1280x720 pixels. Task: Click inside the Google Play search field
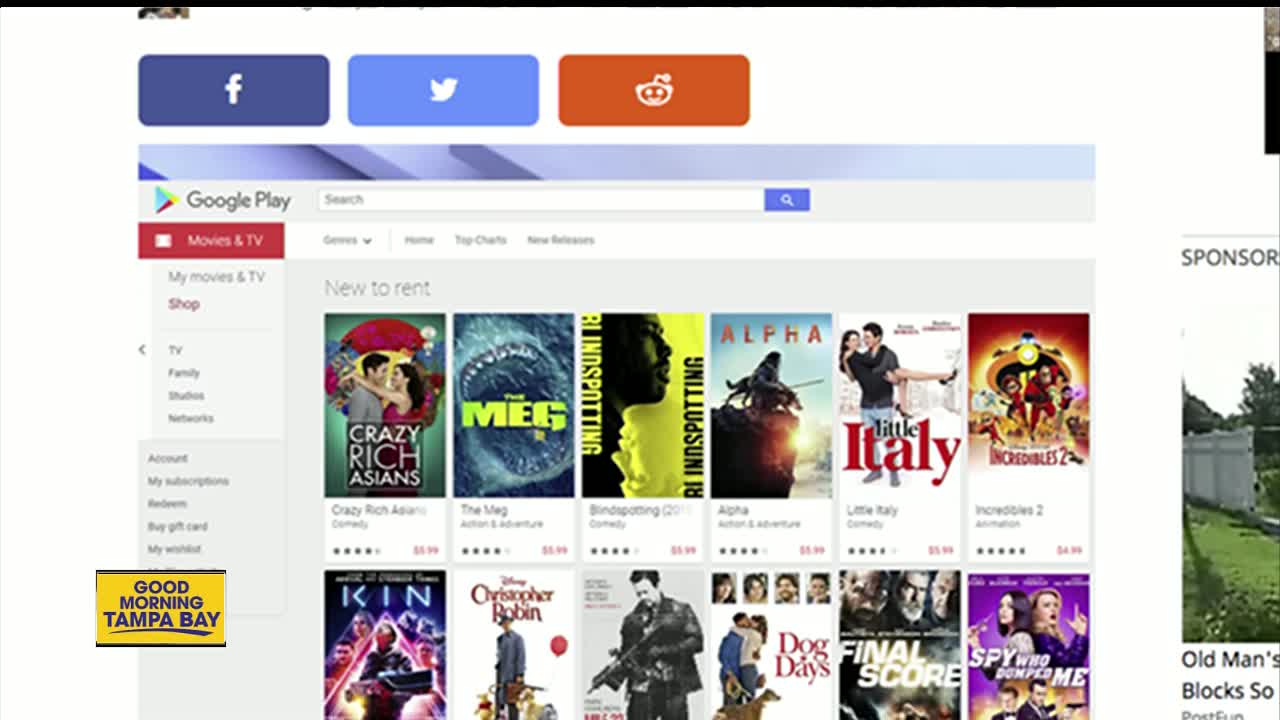click(x=541, y=200)
